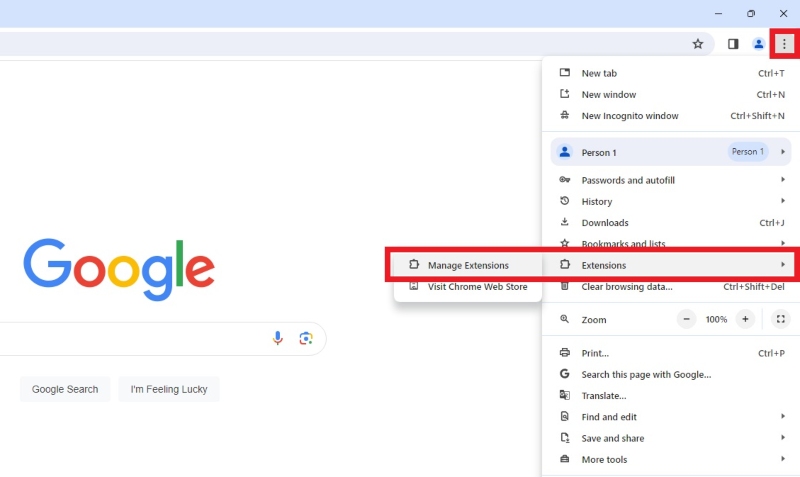Screen dimensions: 800x477
Task: Click the Downloads arrow icon
Action: (564, 222)
